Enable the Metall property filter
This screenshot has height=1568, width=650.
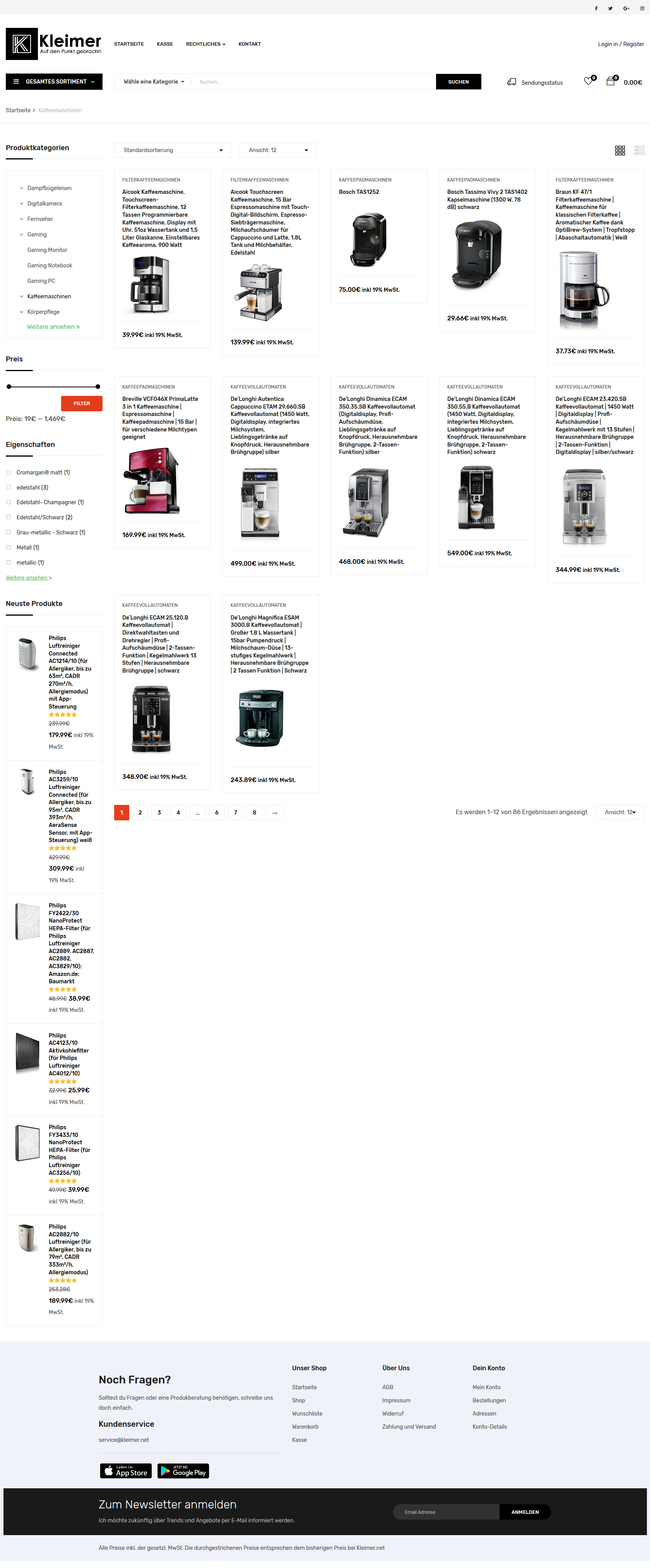(x=9, y=547)
